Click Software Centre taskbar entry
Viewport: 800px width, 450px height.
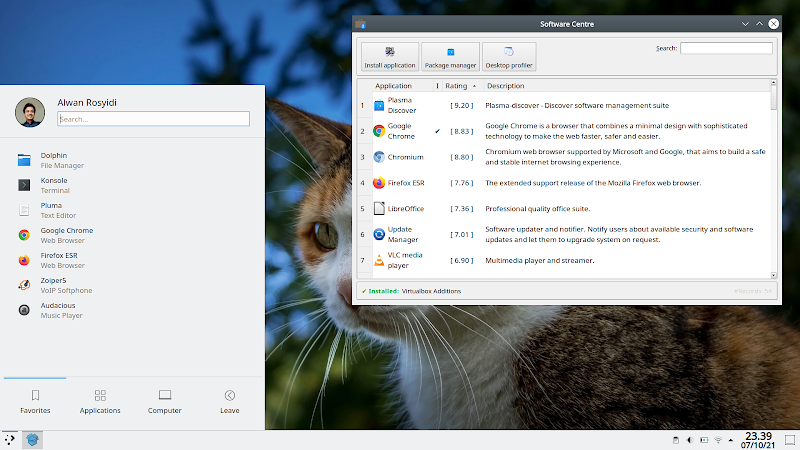pyautogui.click(x=32, y=440)
